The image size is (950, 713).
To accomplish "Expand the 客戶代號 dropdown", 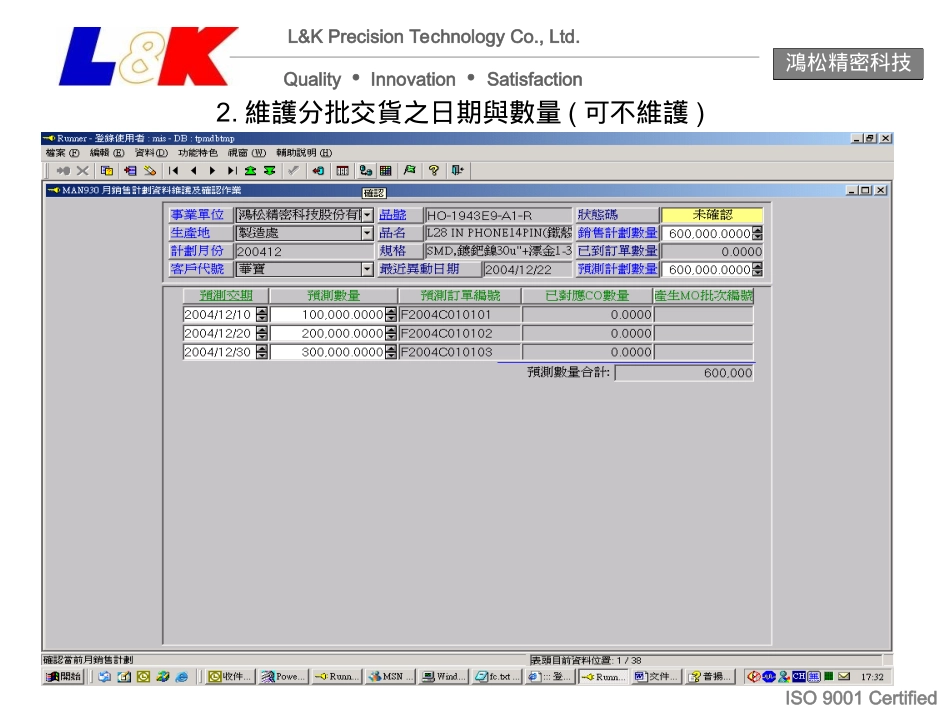I will click(x=367, y=269).
